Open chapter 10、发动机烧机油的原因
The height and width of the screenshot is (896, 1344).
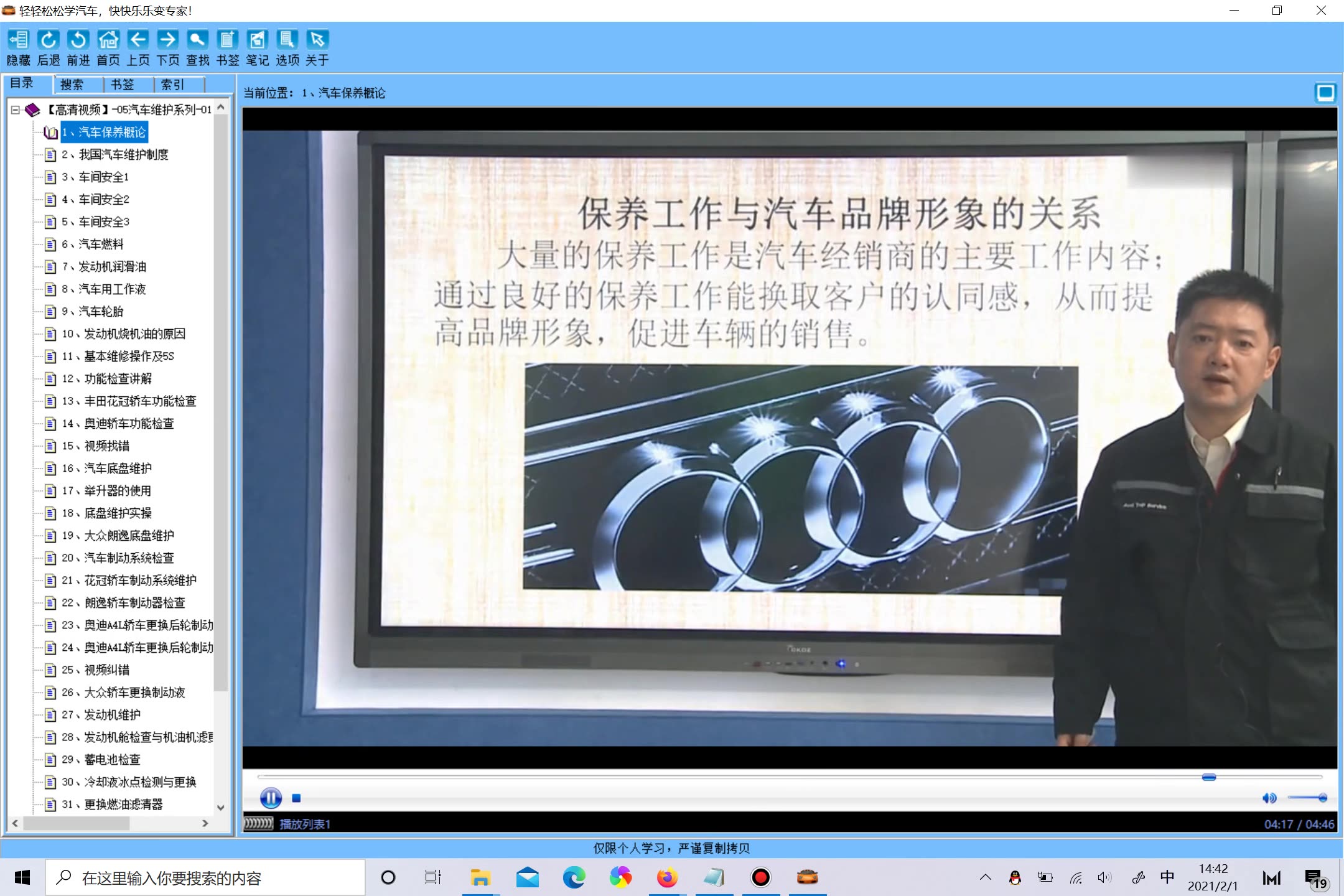(x=123, y=334)
